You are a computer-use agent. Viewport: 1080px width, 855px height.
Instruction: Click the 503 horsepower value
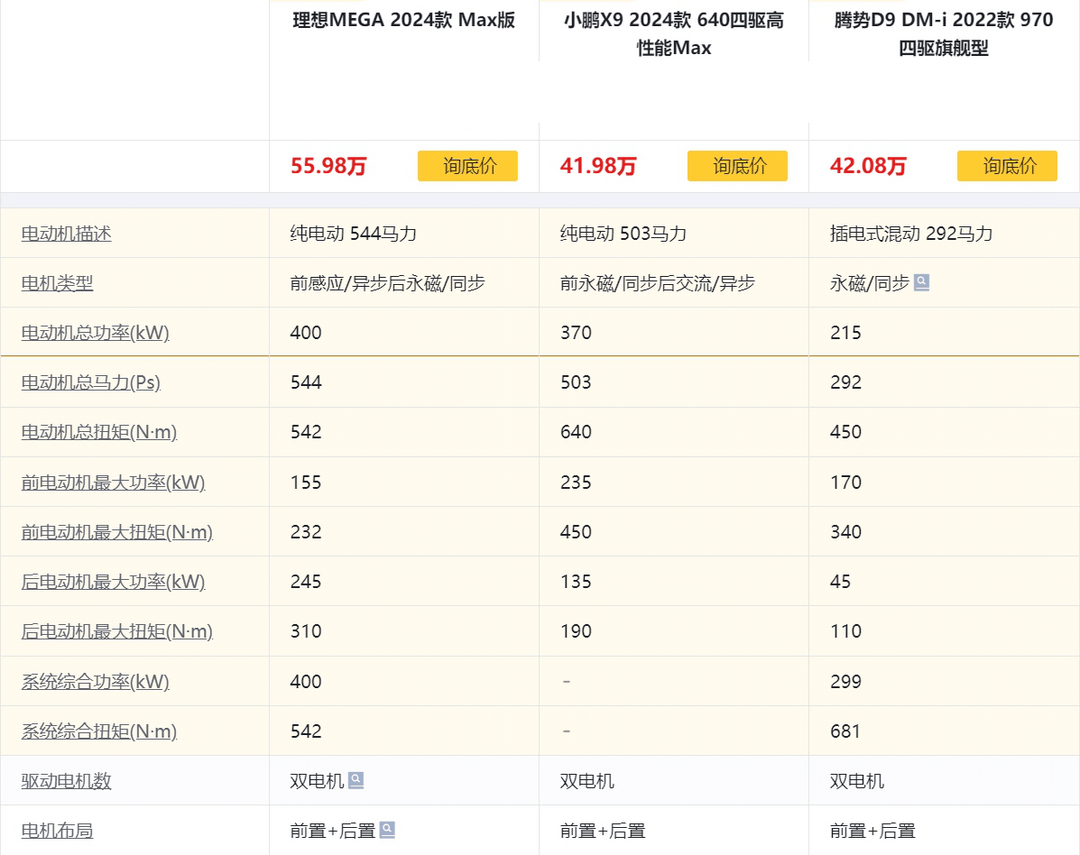click(576, 382)
